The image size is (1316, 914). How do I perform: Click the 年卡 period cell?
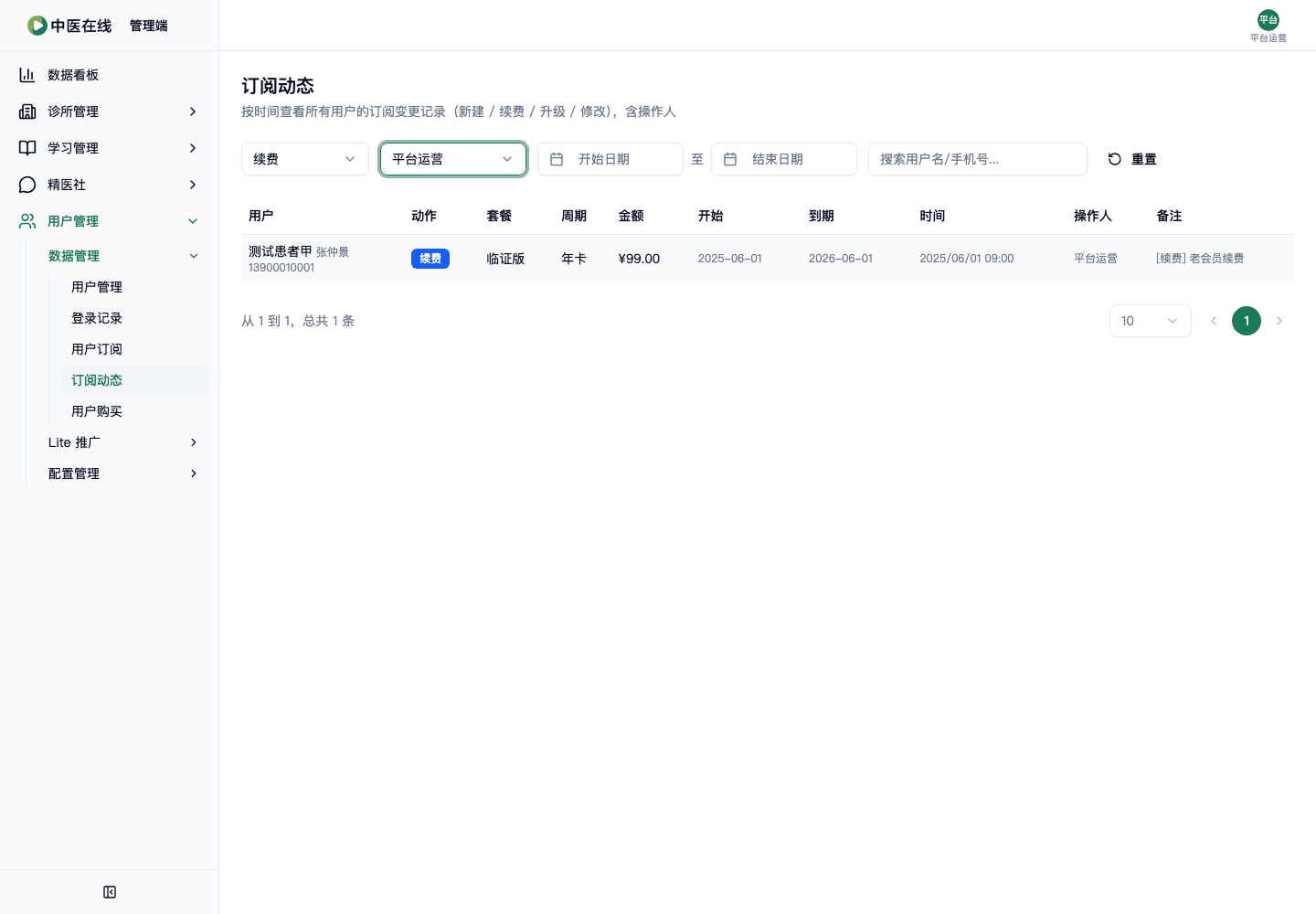tap(574, 259)
